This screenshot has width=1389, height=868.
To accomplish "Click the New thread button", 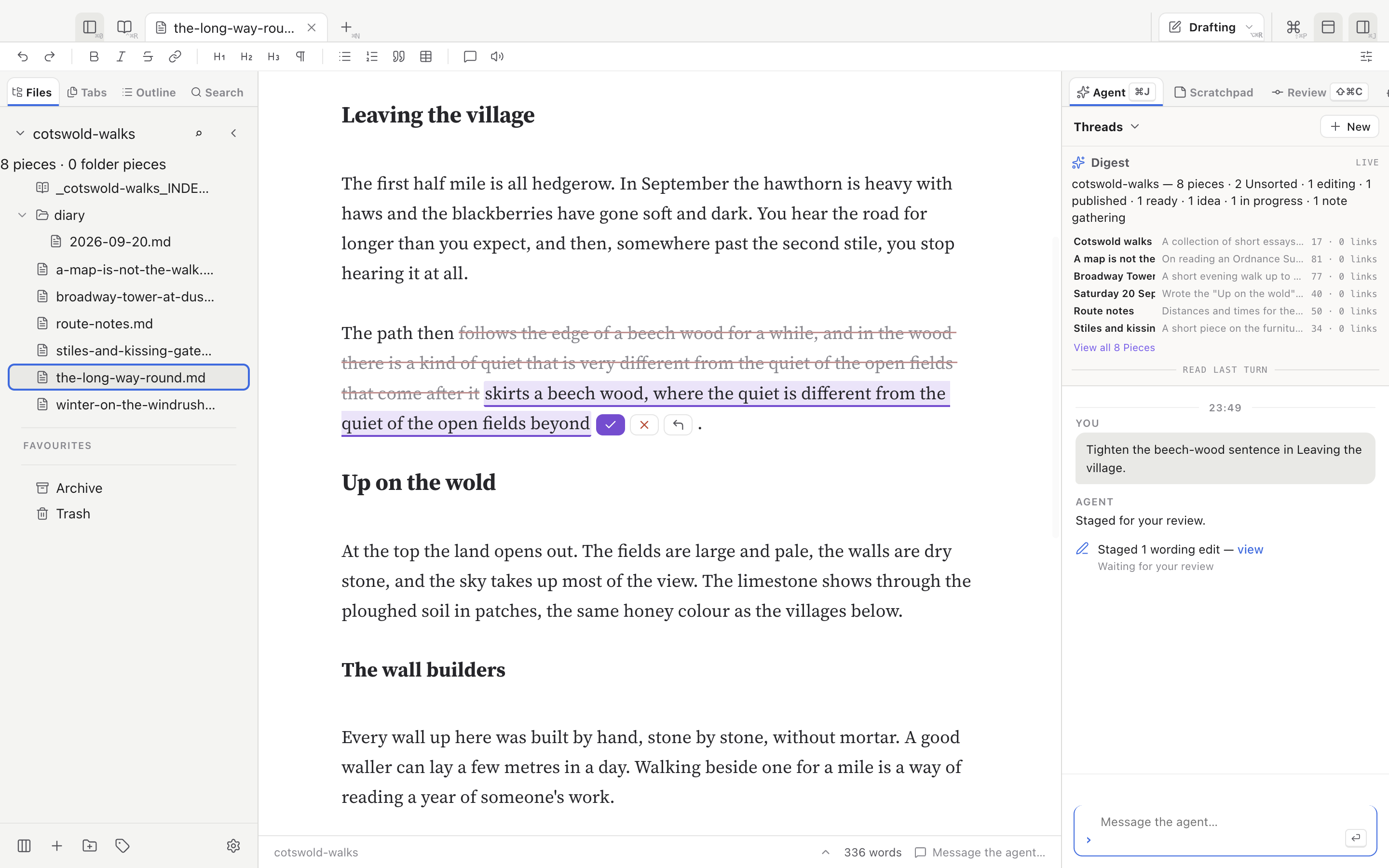I will [x=1349, y=127].
